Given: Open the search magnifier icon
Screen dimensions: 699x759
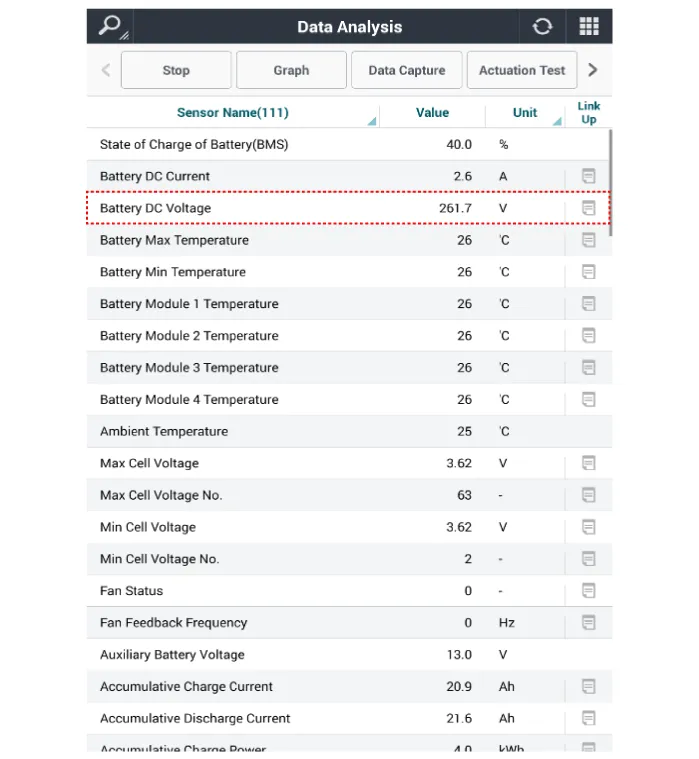Looking at the screenshot, I should (110, 26).
